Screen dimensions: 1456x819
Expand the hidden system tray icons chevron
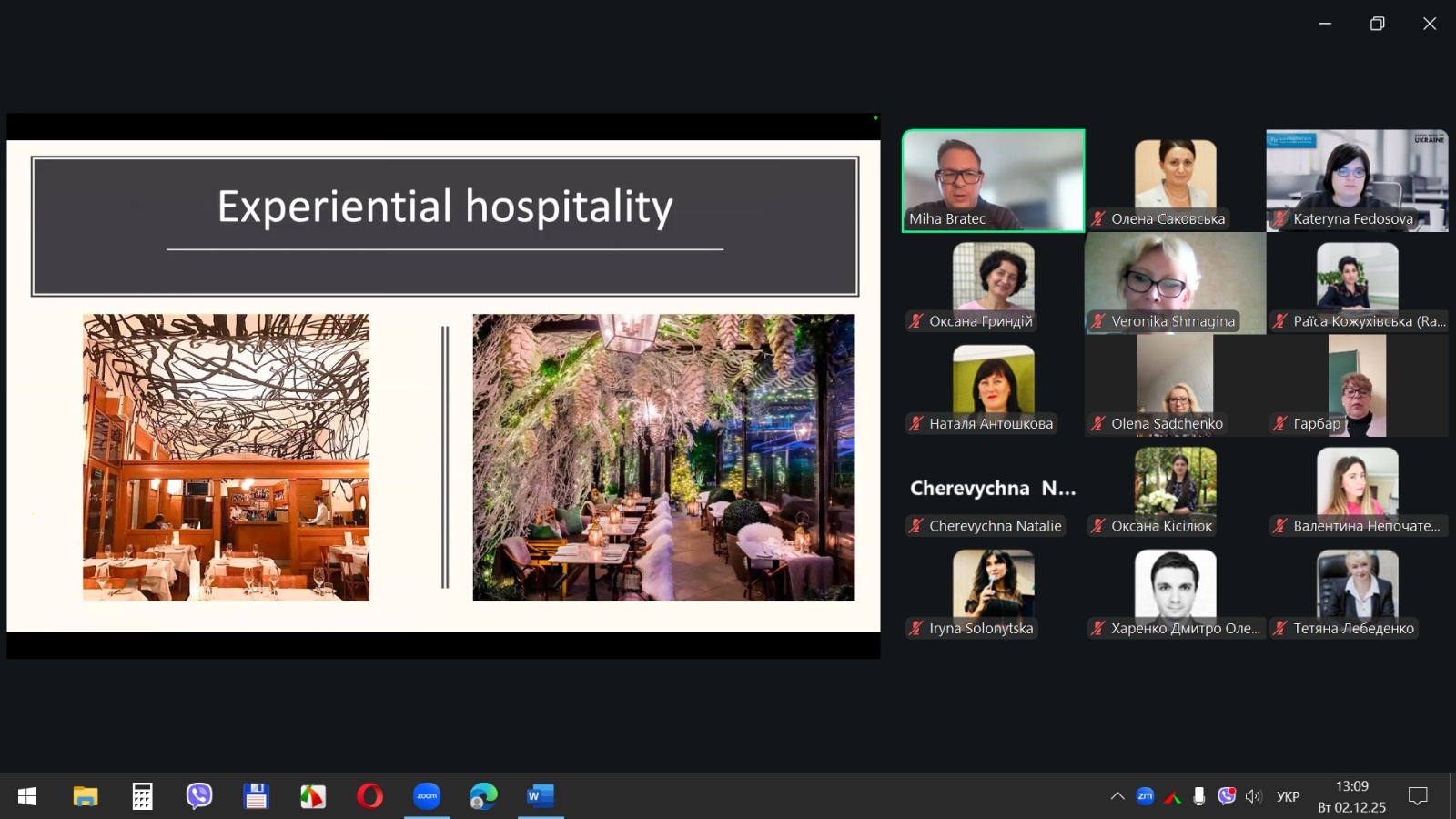coord(1117,796)
